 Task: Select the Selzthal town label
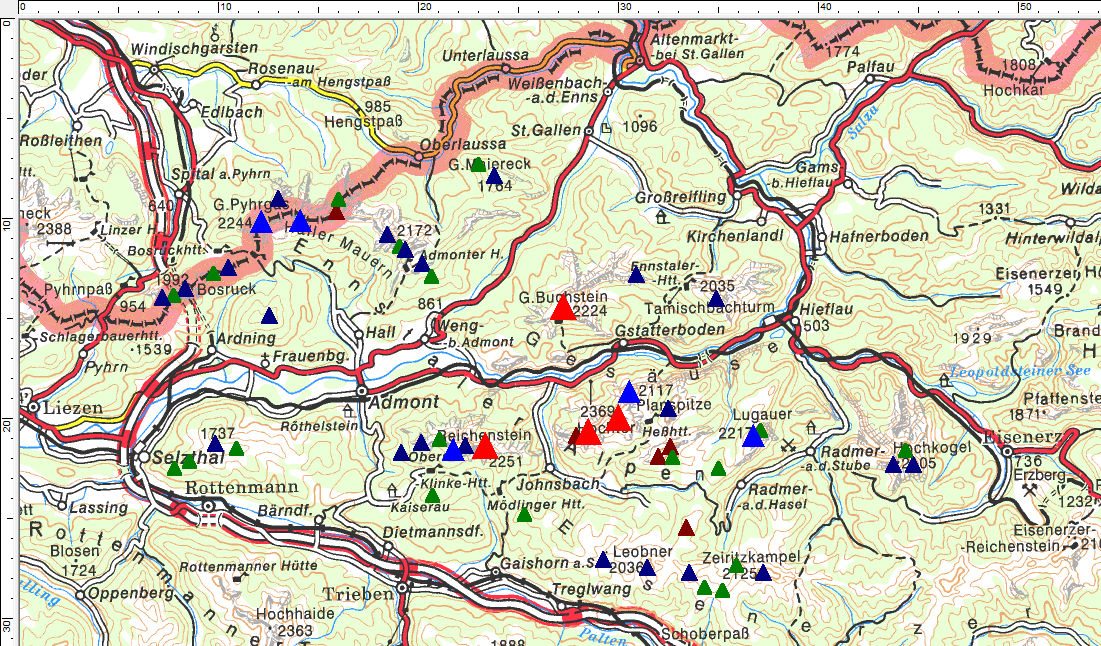click(x=190, y=458)
